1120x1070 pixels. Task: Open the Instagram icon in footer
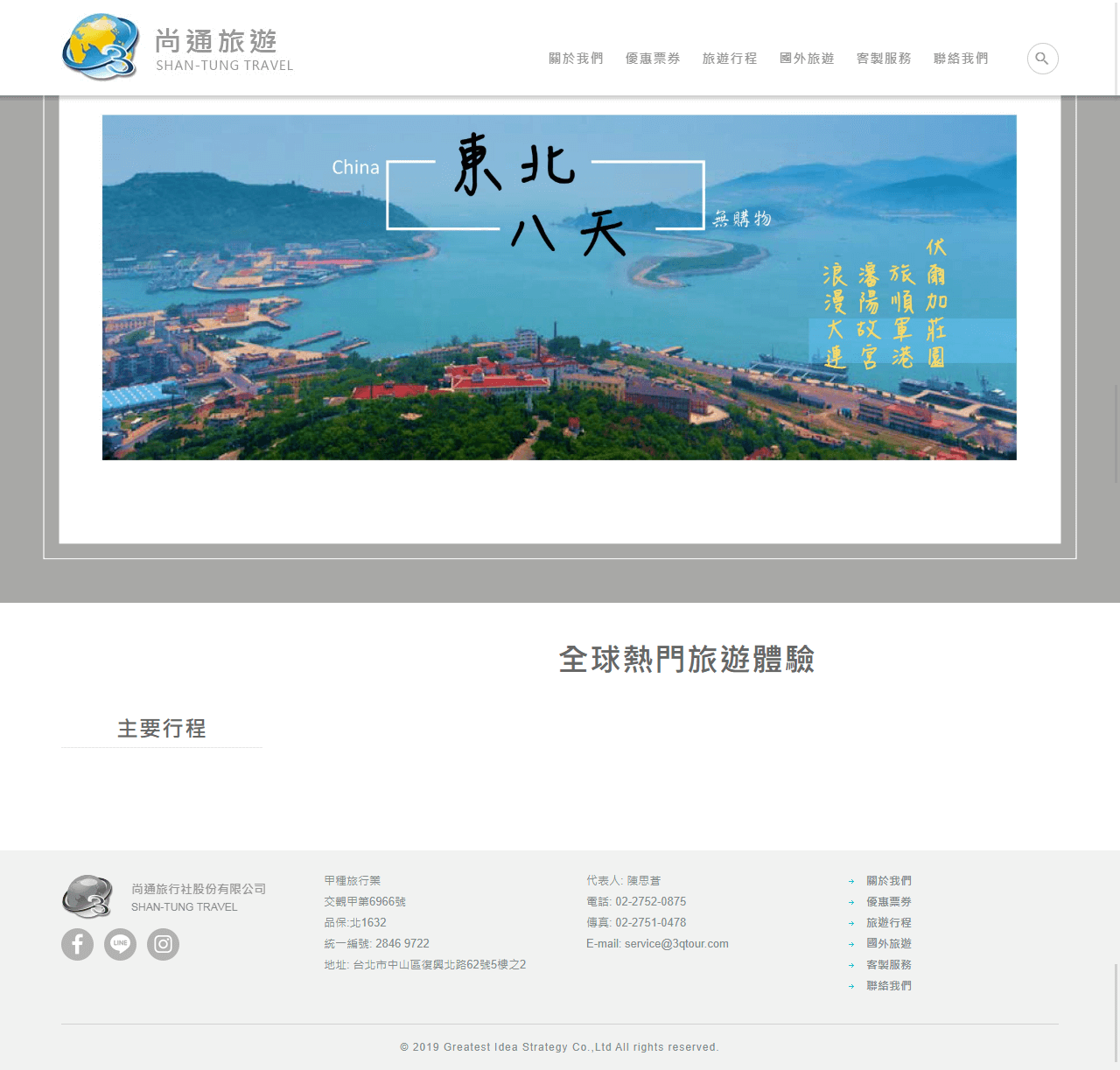[x=163, y=944]
